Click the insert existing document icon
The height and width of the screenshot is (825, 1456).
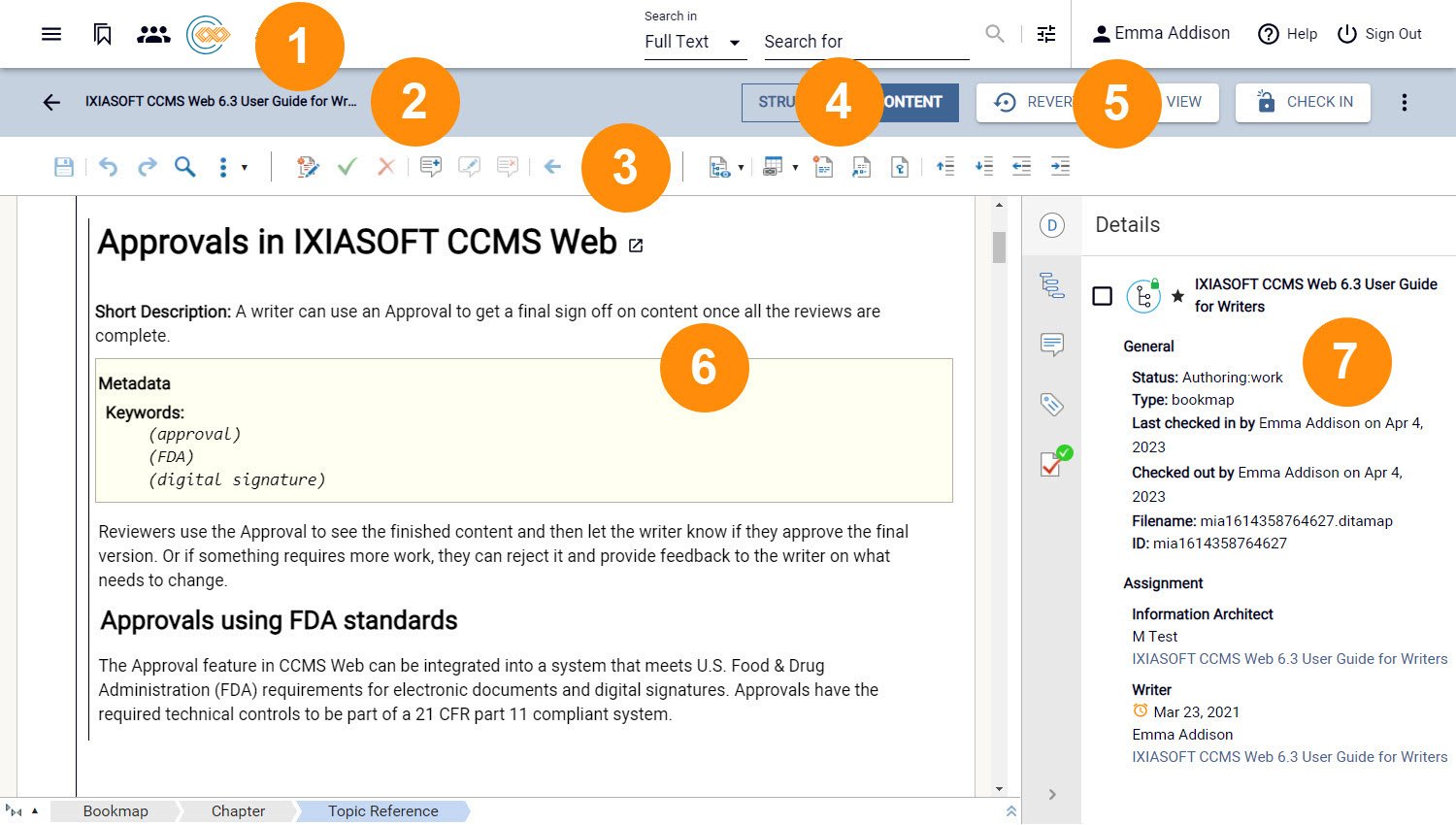(861, 167)
